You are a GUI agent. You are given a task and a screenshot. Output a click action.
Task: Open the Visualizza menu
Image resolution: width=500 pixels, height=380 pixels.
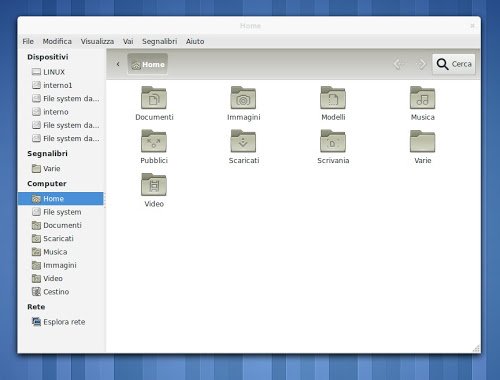pyautogui.click(x=97, y=41)
